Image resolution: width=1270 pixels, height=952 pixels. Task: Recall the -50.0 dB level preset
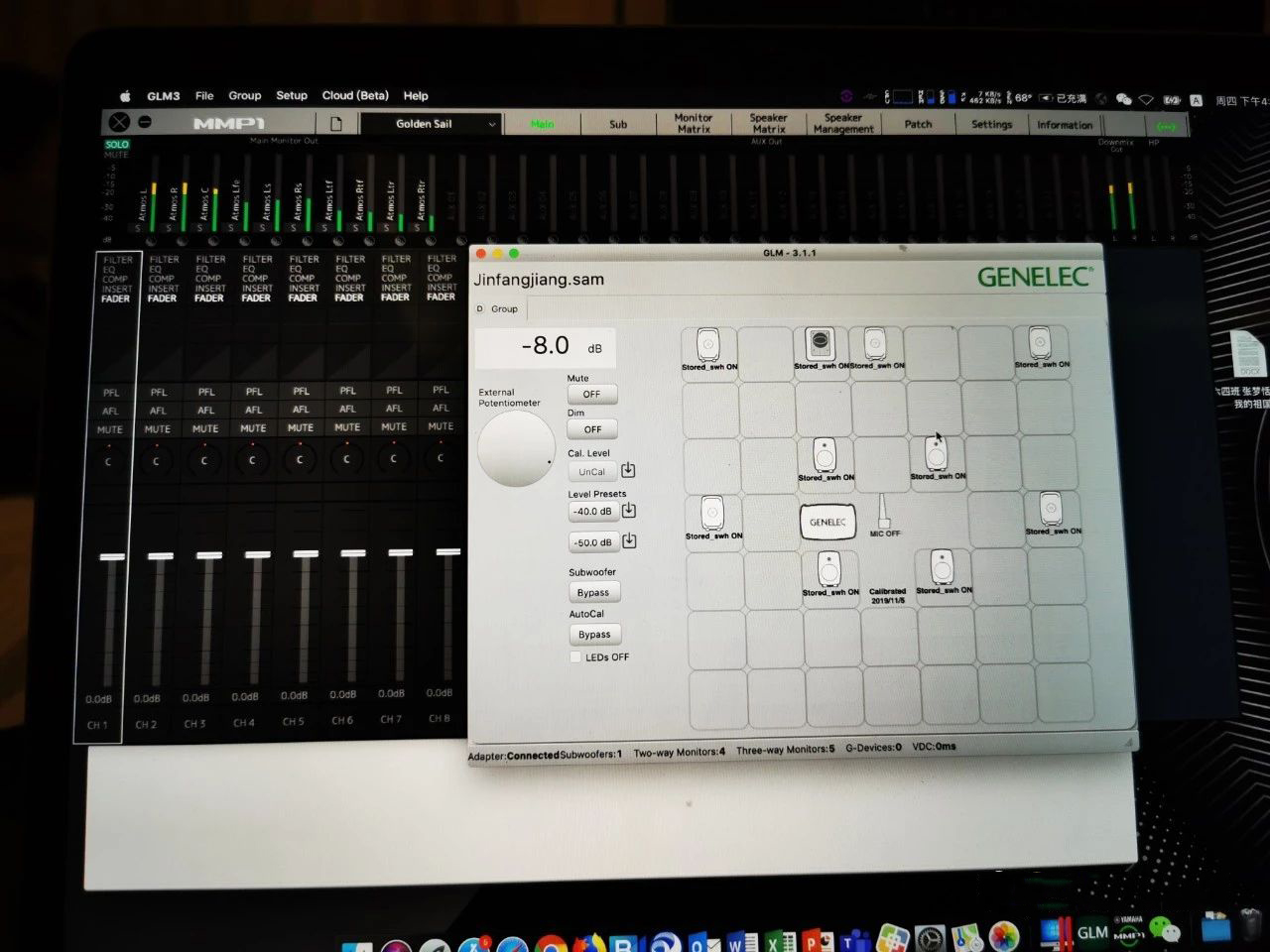pos(593,542)
